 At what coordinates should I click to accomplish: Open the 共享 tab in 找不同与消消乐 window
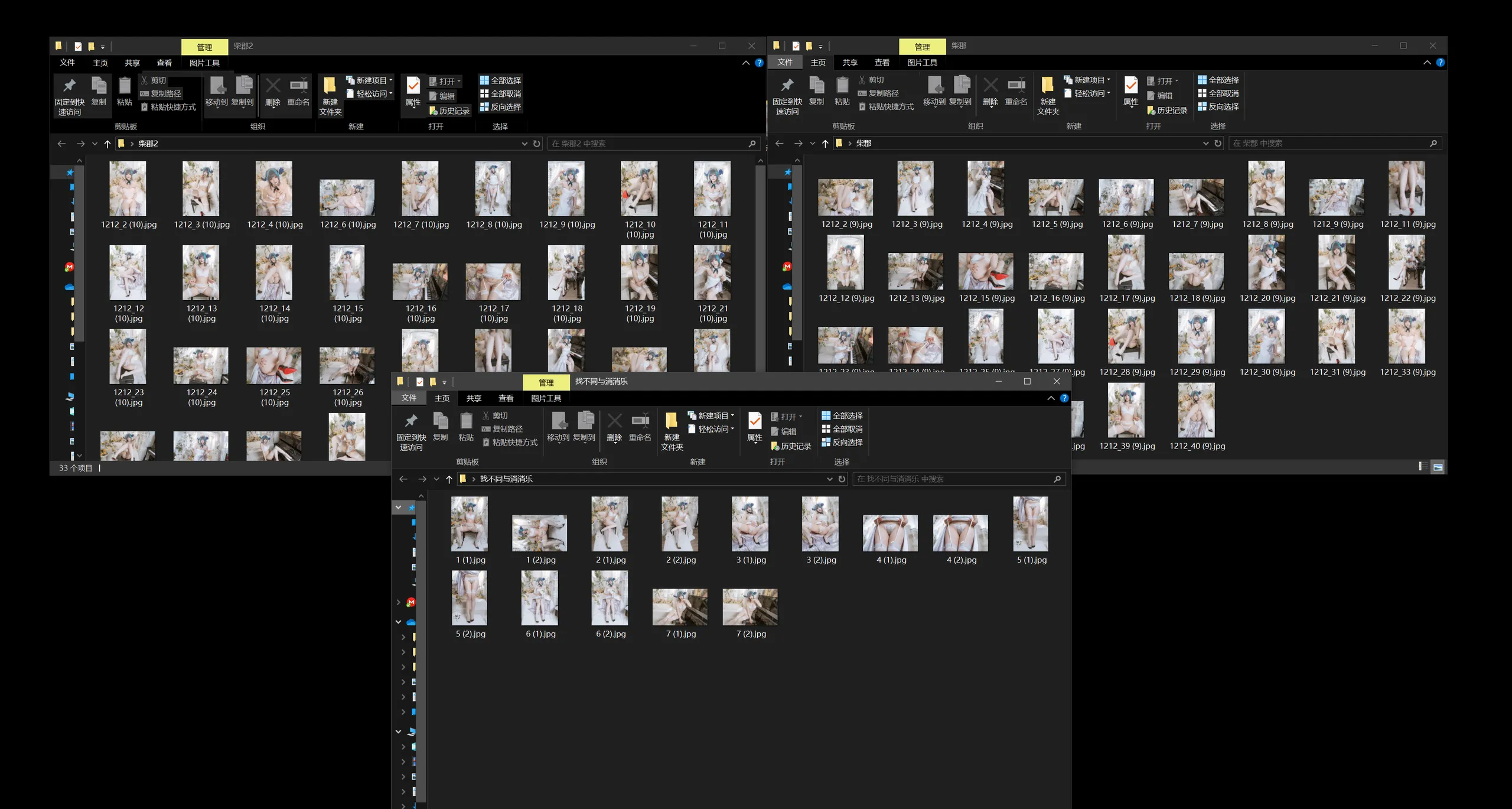[474, 398]
